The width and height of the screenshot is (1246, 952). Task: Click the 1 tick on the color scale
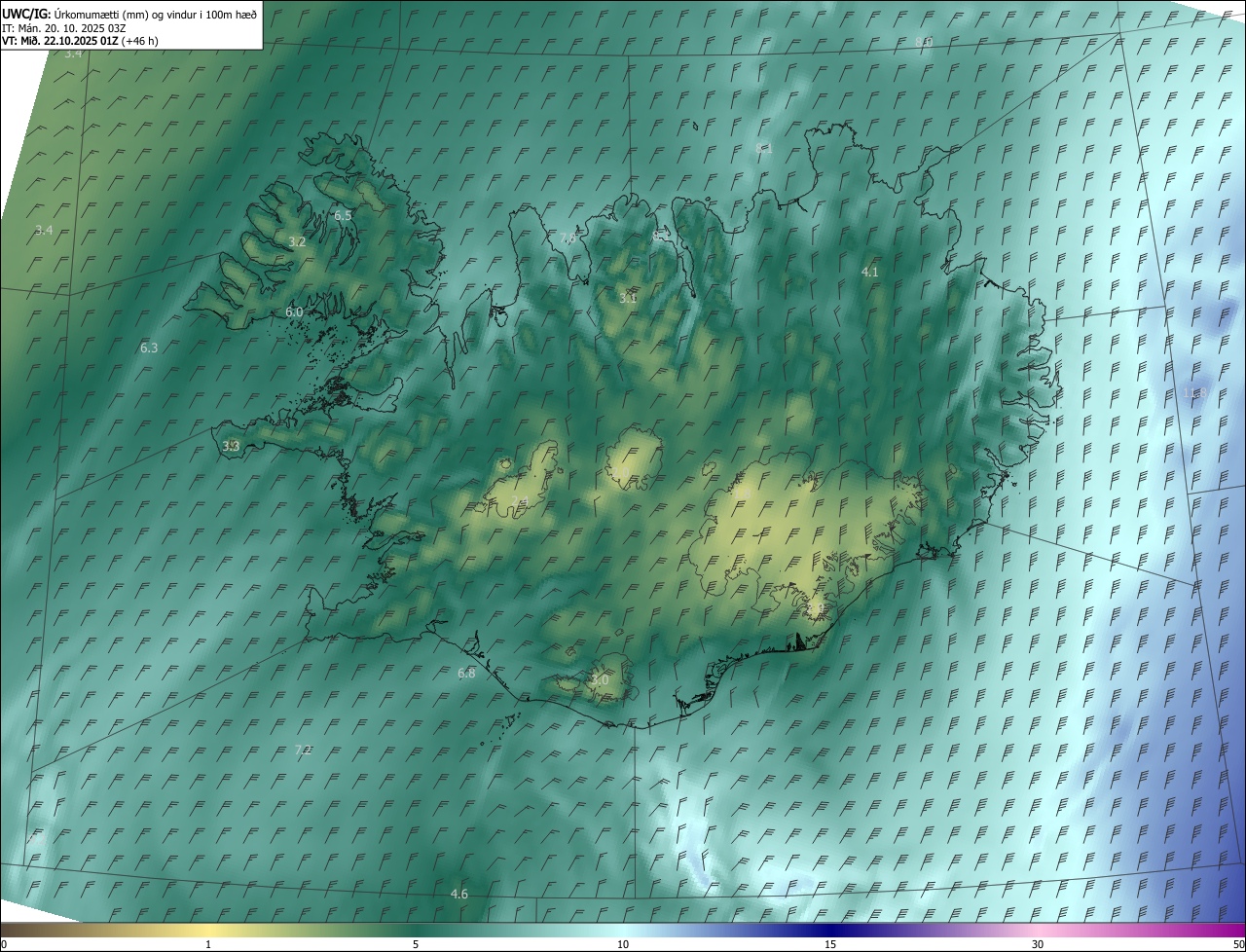tap(208, 944)
